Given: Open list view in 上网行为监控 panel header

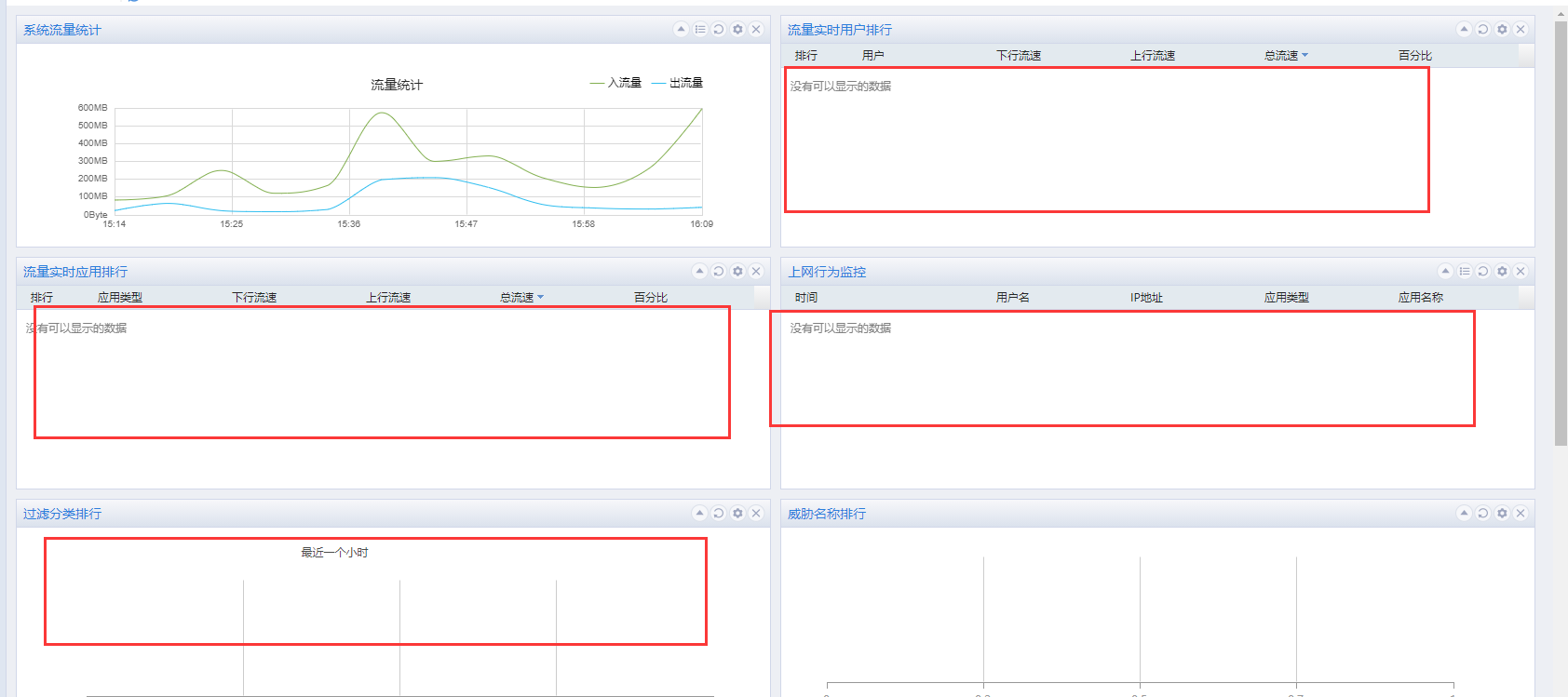Looking at the screenshot, I should [1465, 272].
